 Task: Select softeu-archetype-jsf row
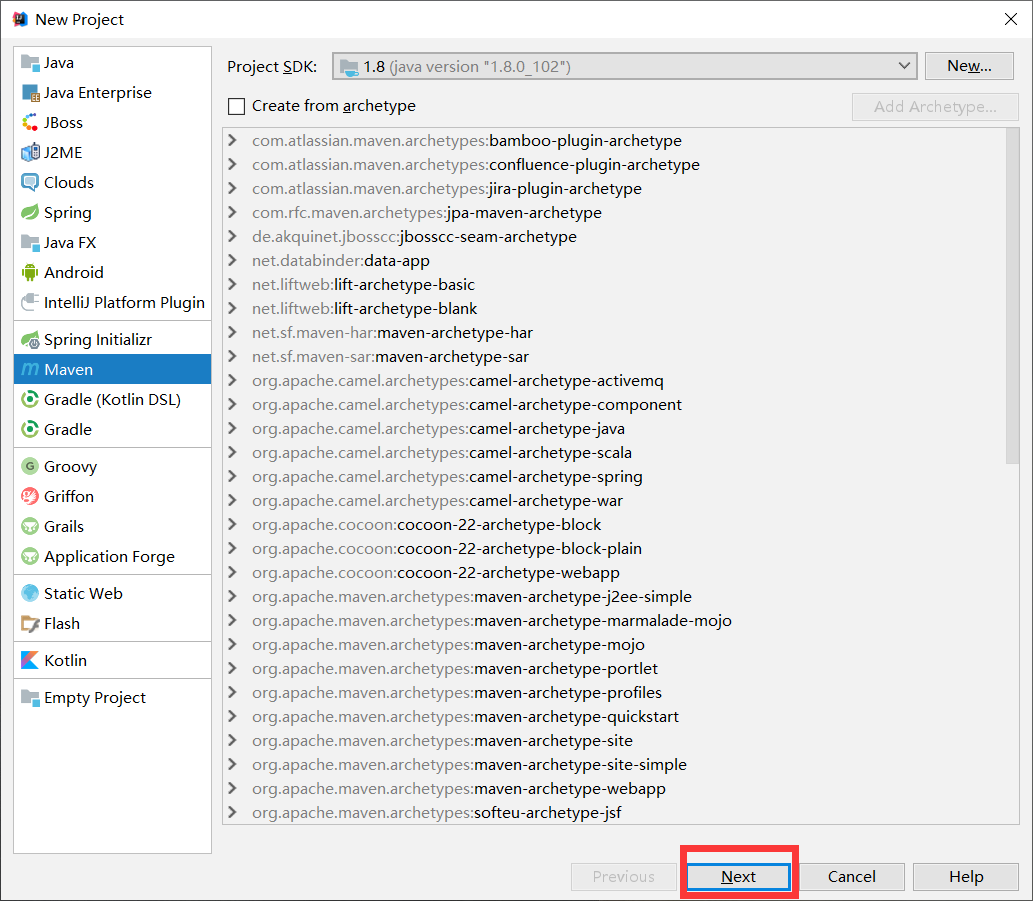(614, 812)
